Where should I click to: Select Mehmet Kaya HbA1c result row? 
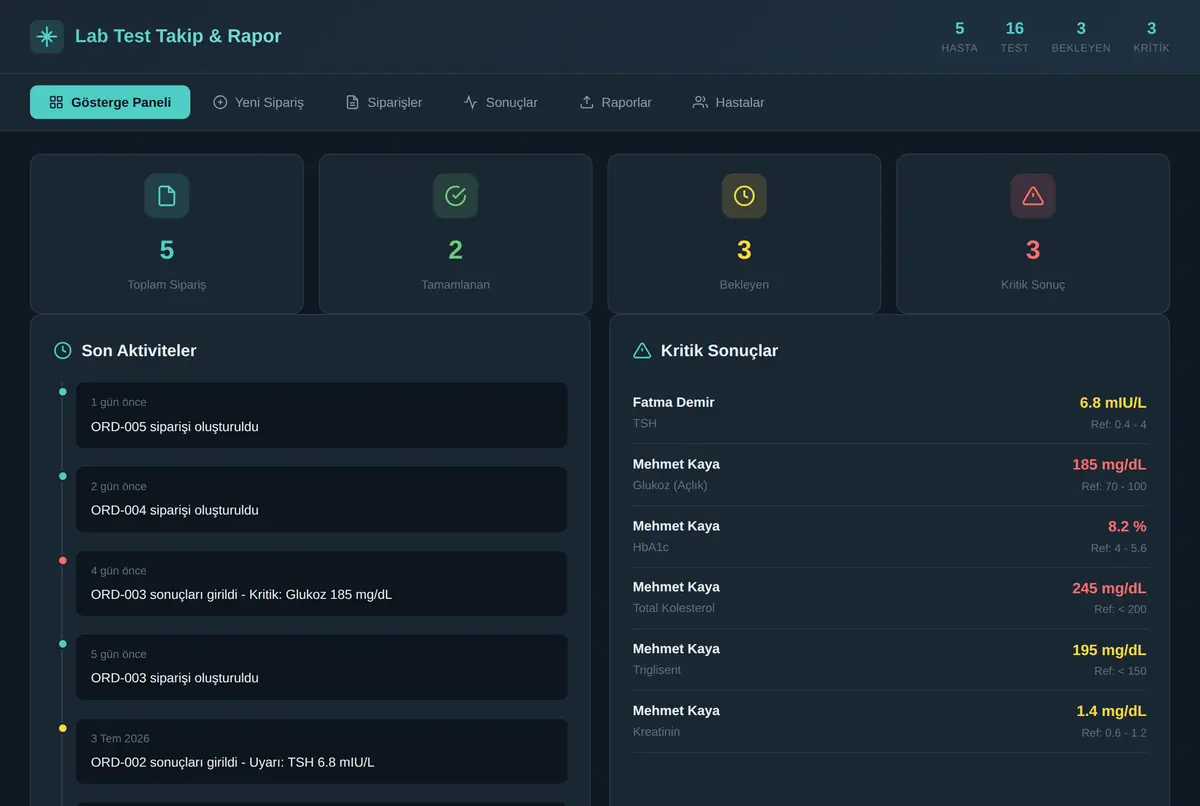click(x=890, y=537)
